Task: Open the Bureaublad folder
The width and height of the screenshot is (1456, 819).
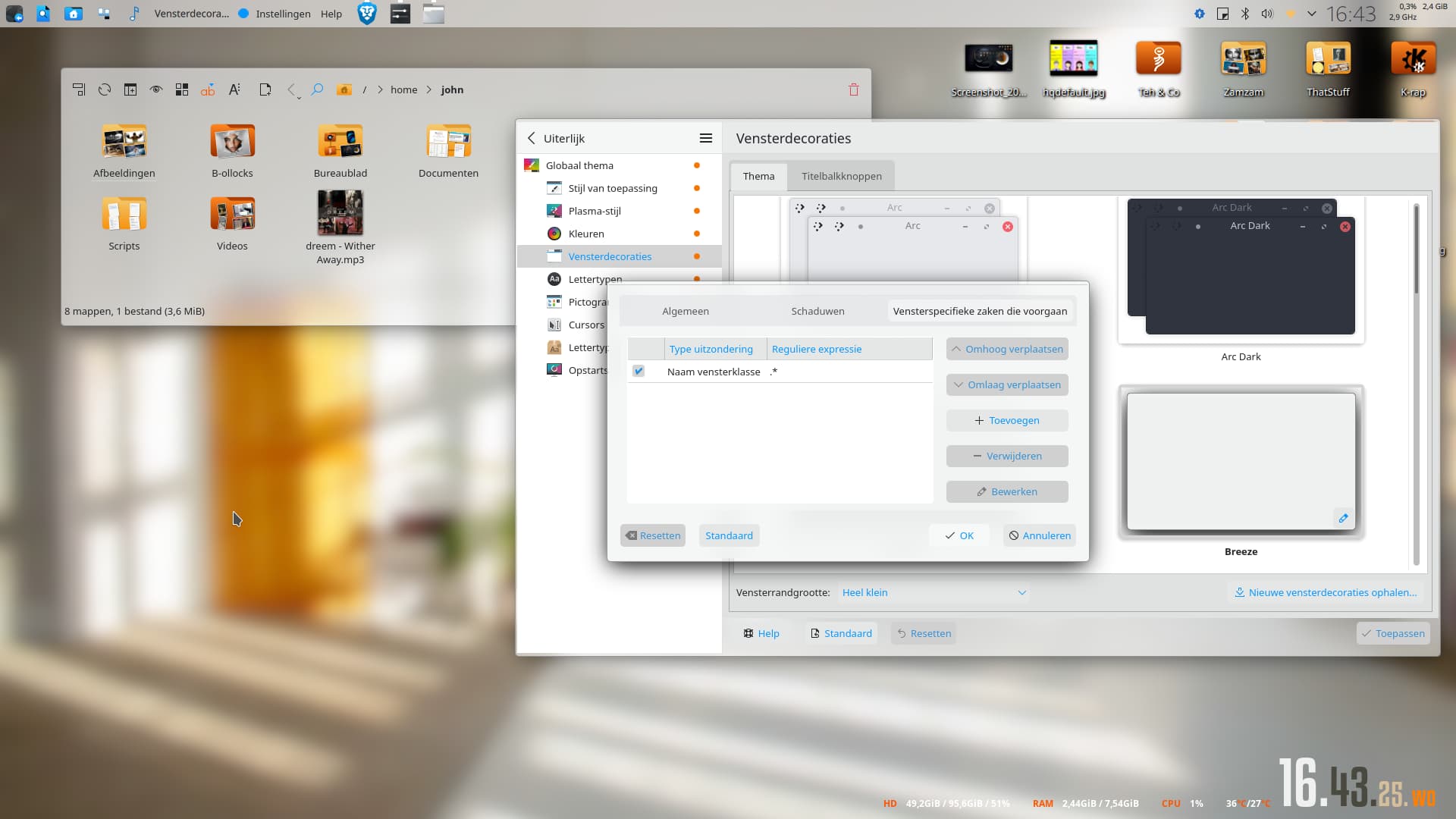Action: point(340,152)
